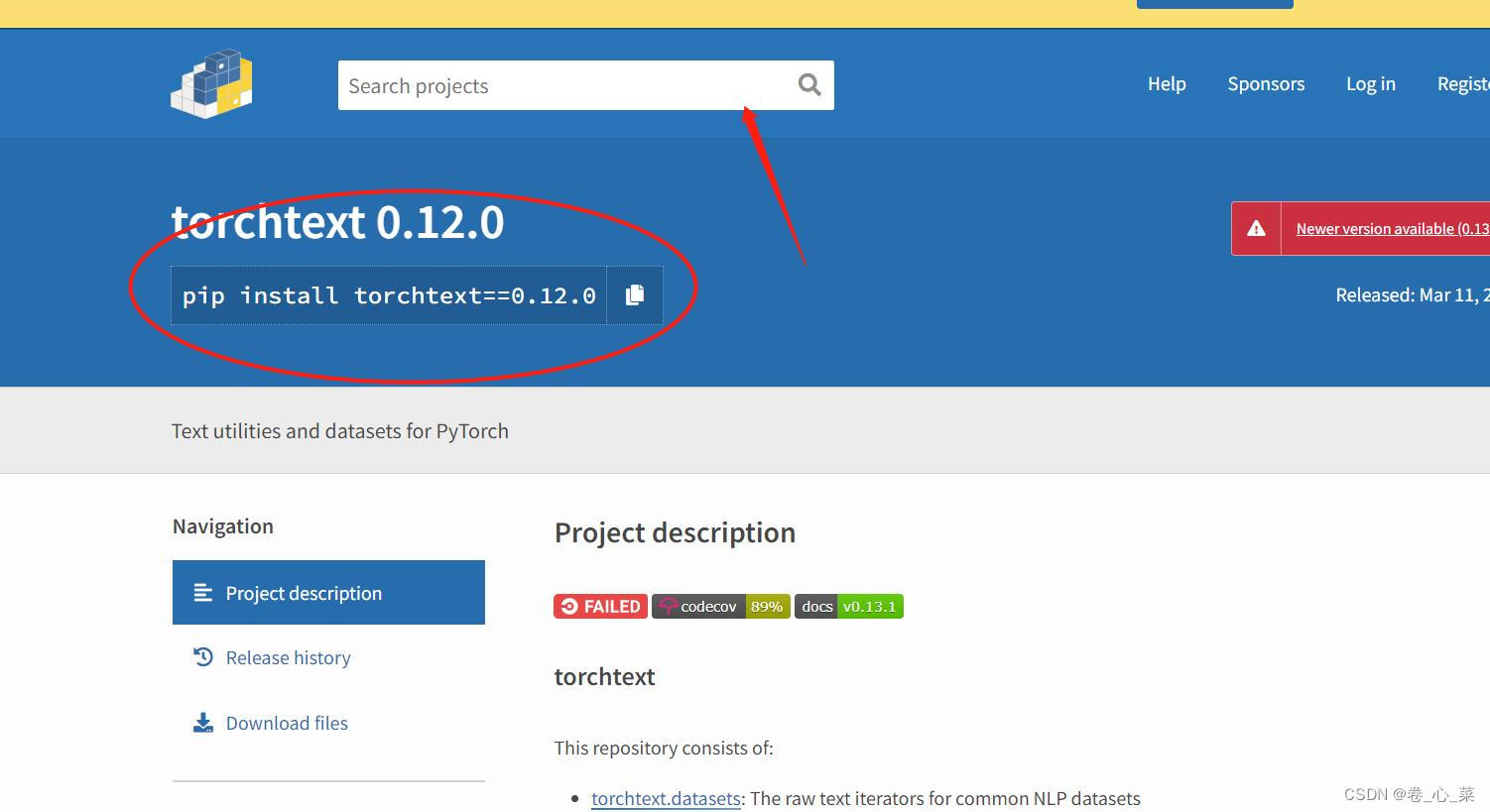Viewport: 1490px width, 812px height.
Task: Click the Navigation heading
Action: (x=223, y=526)
